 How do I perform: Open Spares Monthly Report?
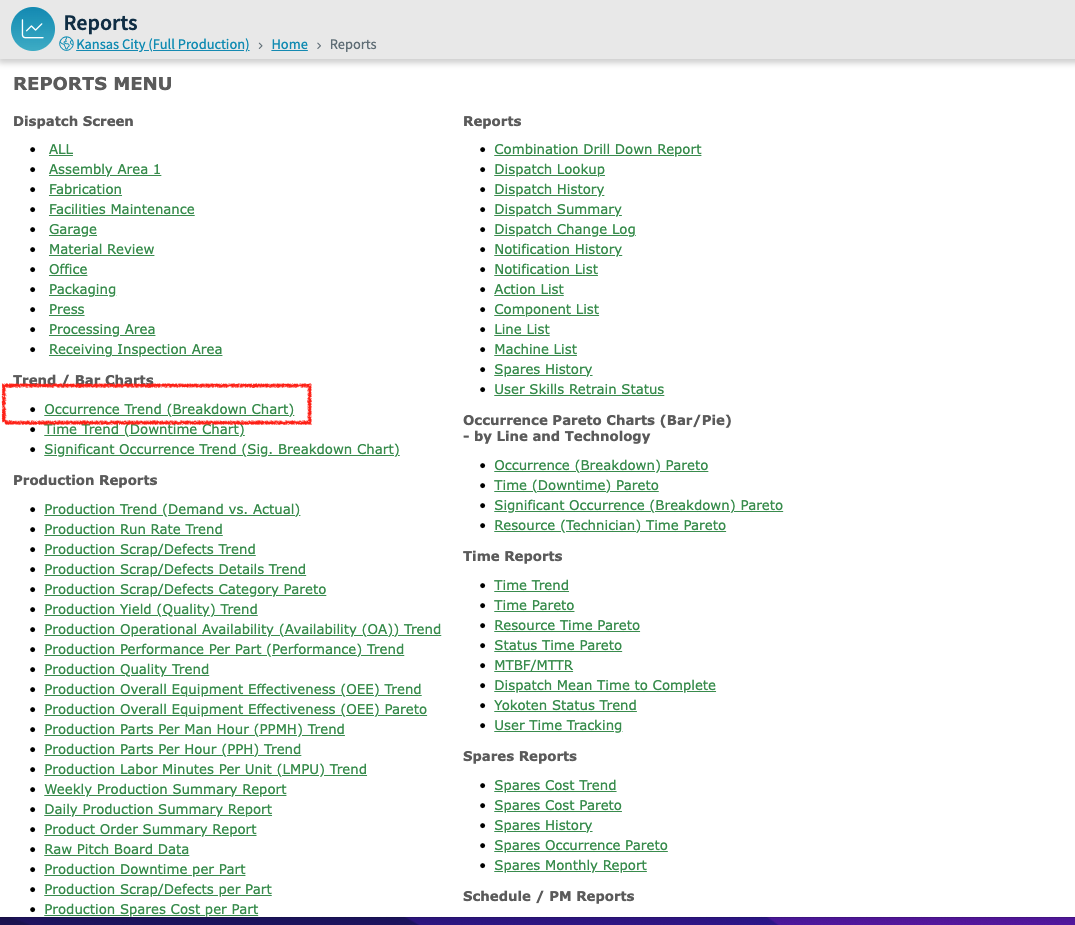pos(570,865)
